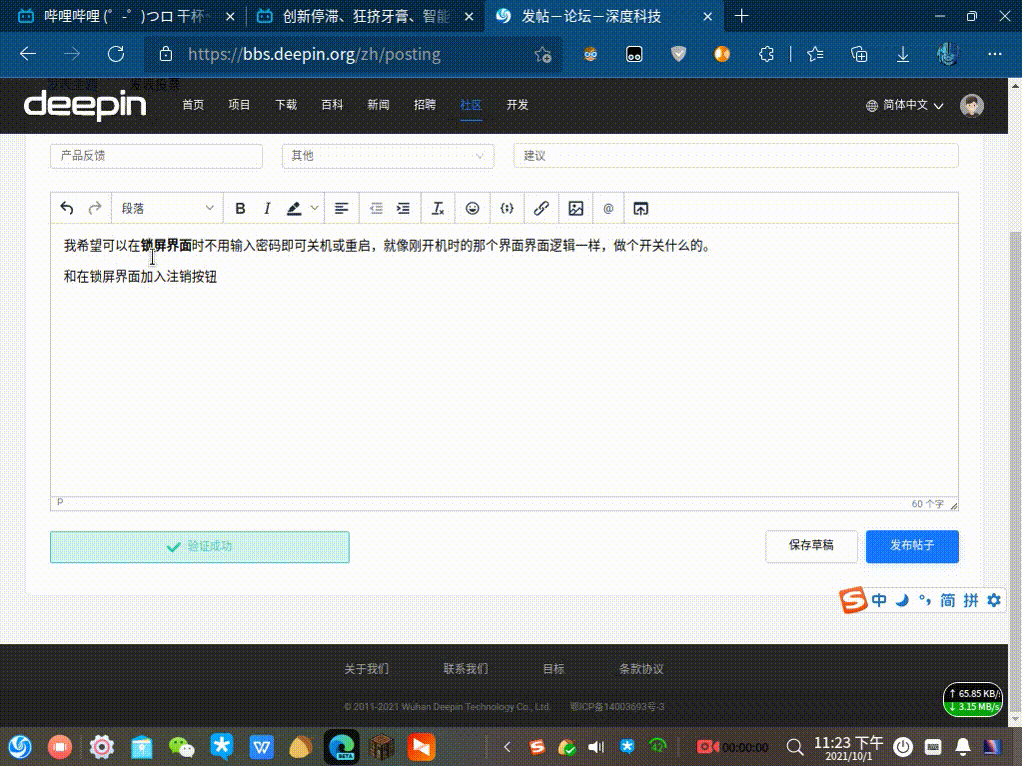Open the 简体中文 language selector
Screen dimensions: 1022x766
[905, 105]
